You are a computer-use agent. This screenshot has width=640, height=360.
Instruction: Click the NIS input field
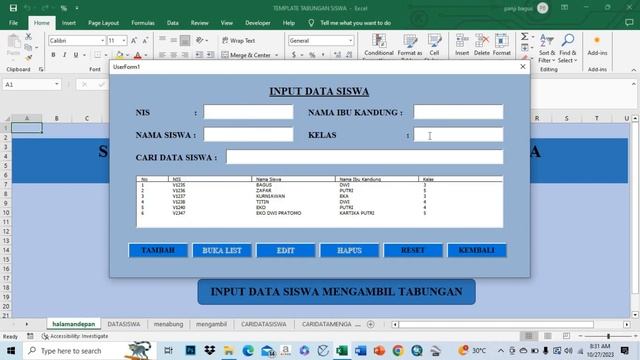coord(248,112)
